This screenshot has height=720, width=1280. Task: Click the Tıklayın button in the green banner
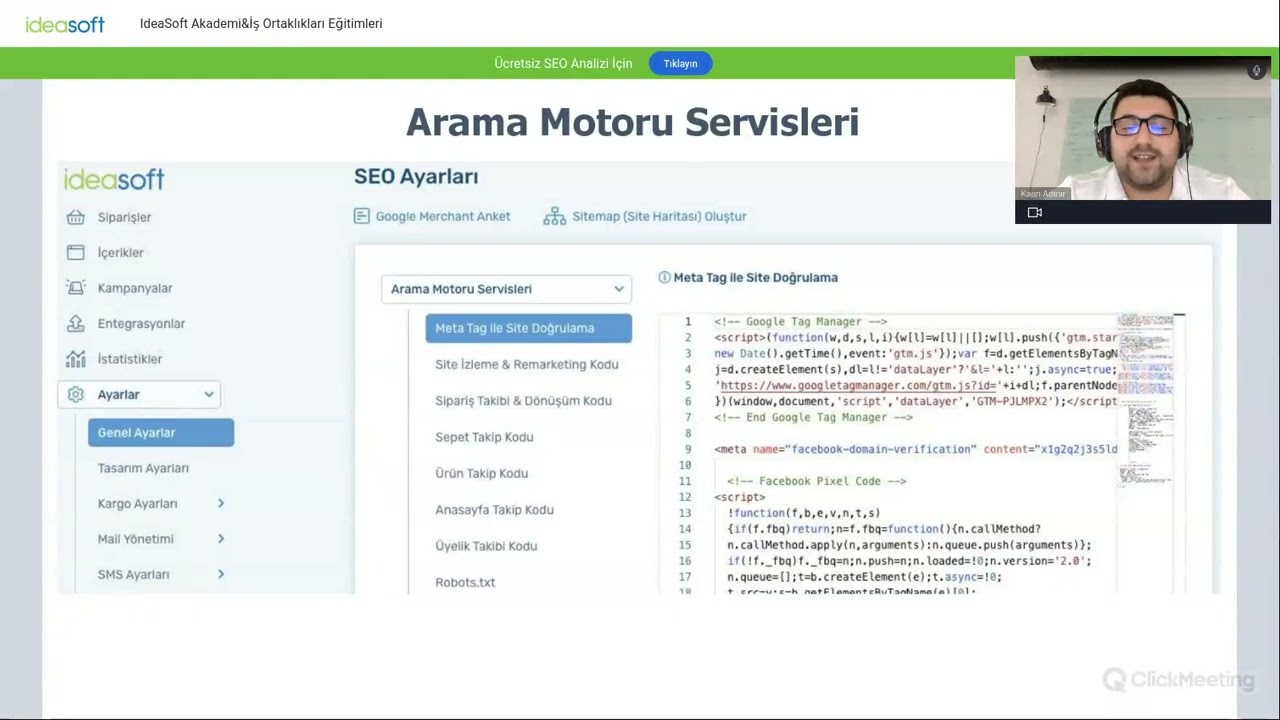coord(680,63)
